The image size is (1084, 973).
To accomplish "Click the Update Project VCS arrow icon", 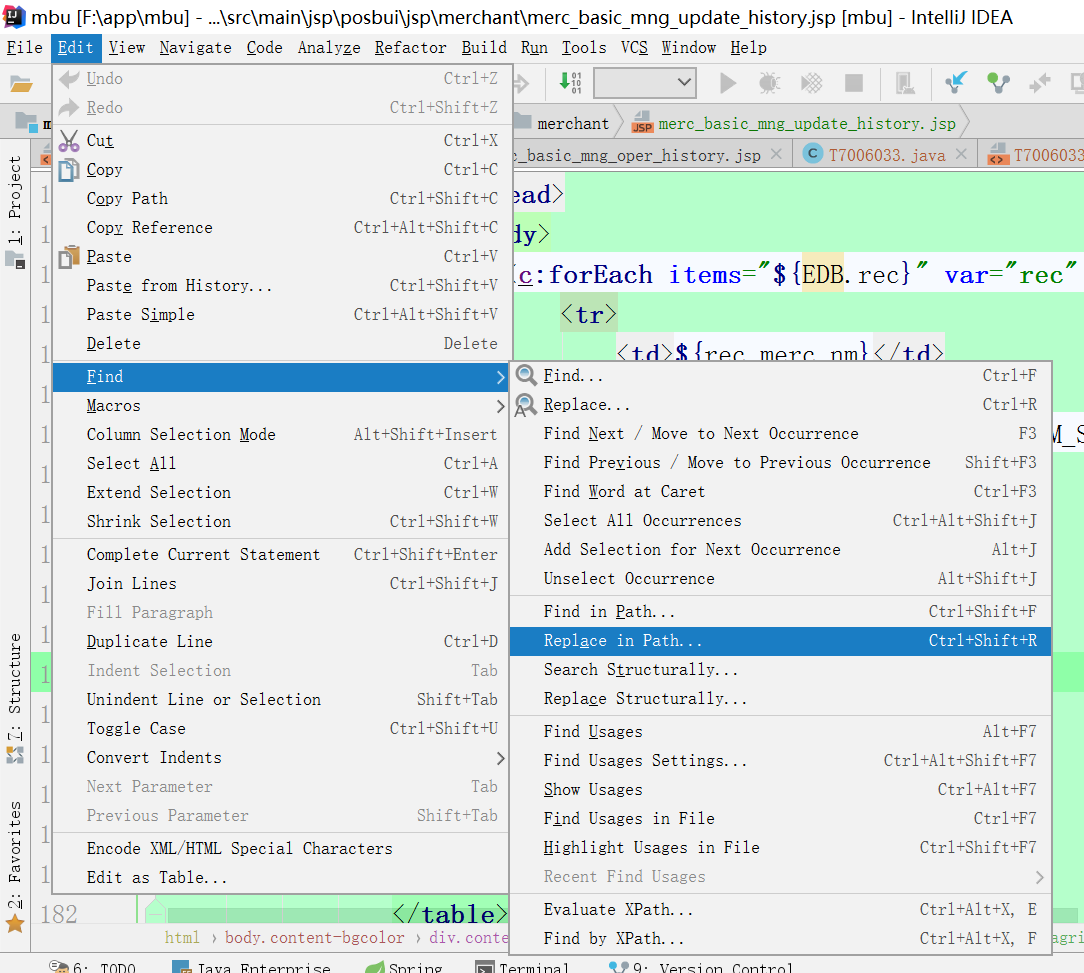I will pyautogui.click(x=956, y=83).
